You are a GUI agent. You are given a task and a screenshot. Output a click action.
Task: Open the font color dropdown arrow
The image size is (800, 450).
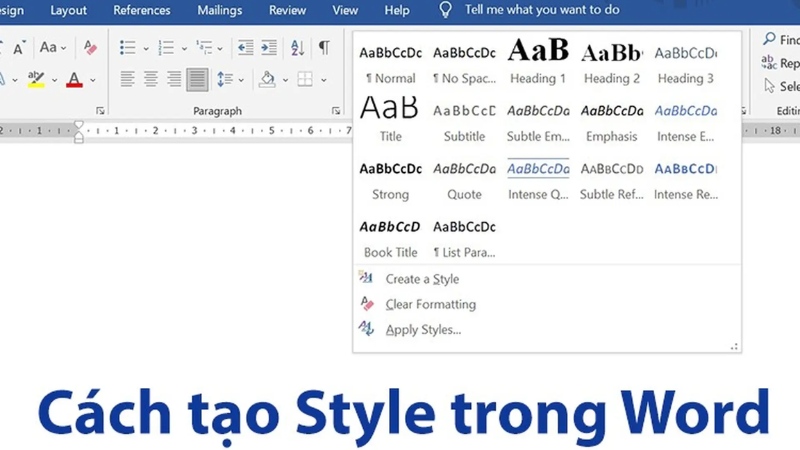click(93, 80)
